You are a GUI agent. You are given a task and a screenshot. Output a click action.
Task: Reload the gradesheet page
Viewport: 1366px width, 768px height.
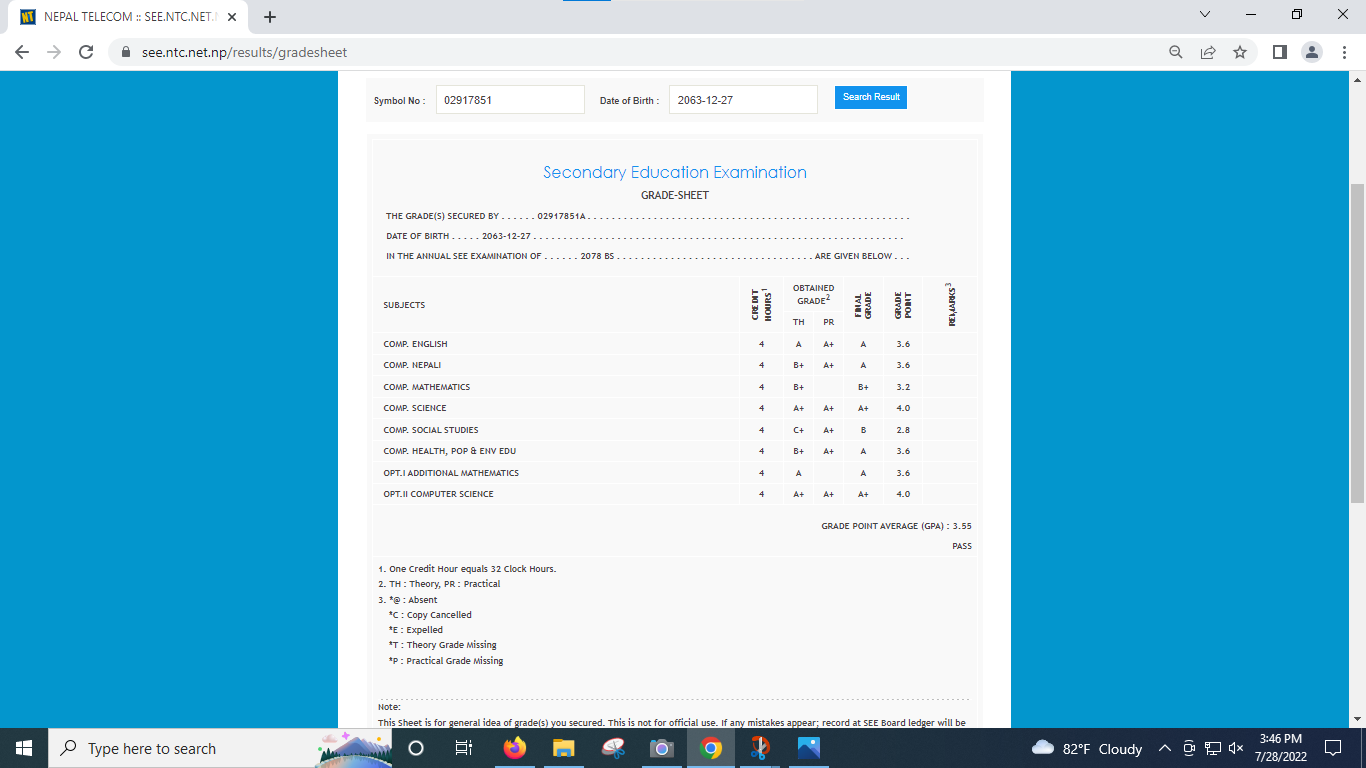click(x=86, y=52)
